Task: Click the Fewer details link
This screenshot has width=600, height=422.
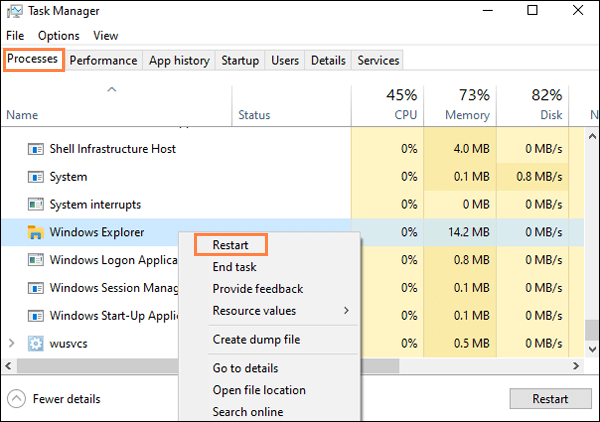Action: point(67,399)
